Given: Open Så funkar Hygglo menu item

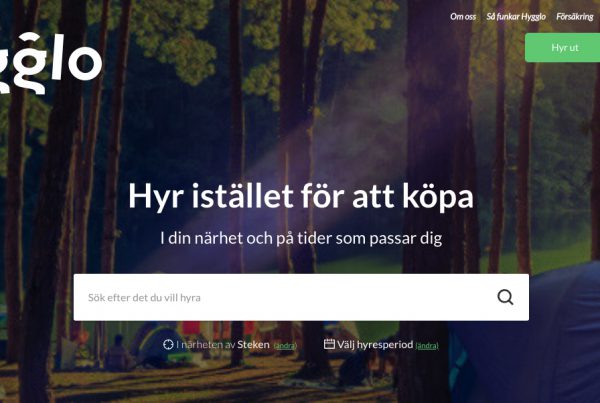Looking at the screenshot, I should [x=516, y=16].
